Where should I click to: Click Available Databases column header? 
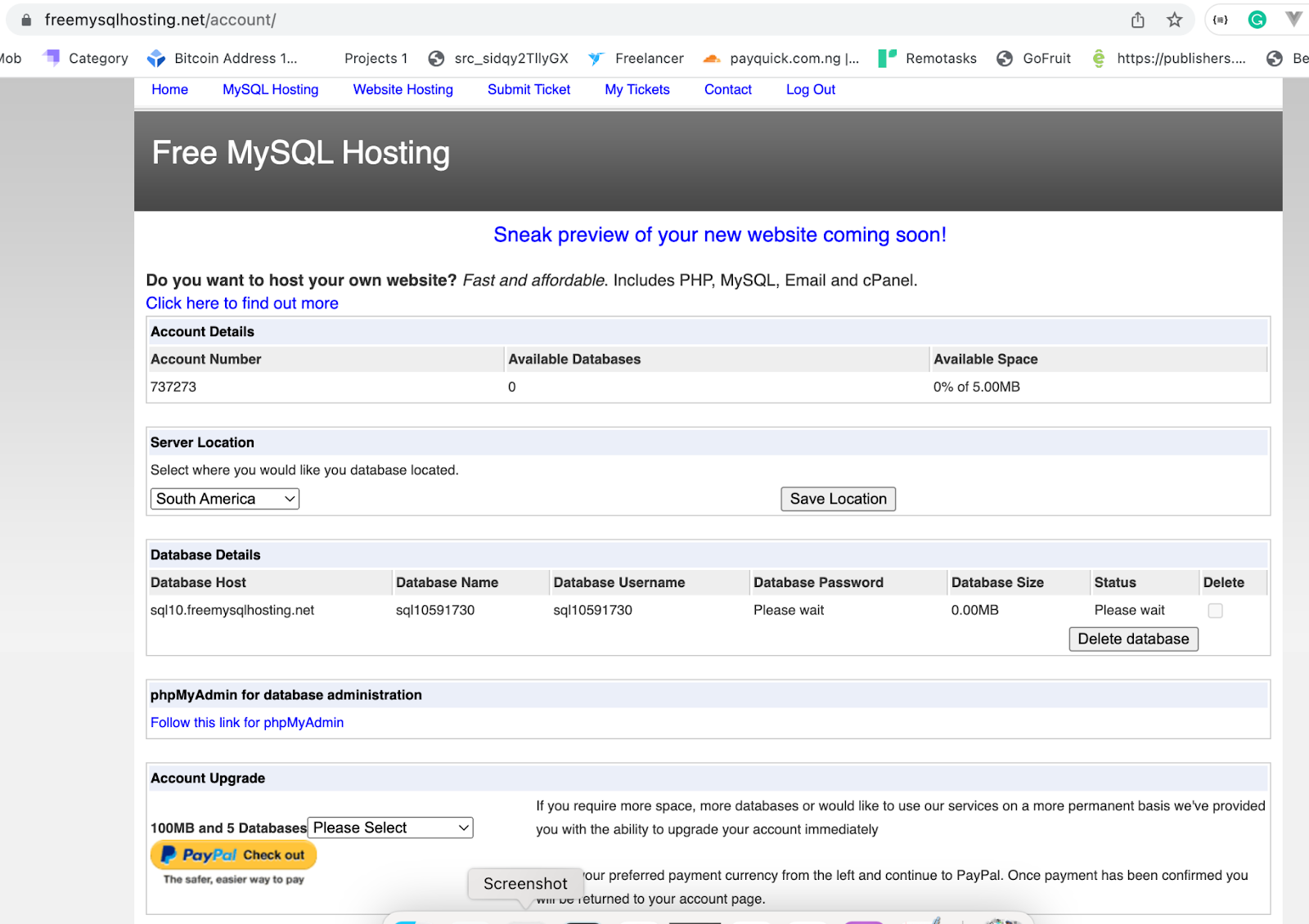click(x=574, y=359)
